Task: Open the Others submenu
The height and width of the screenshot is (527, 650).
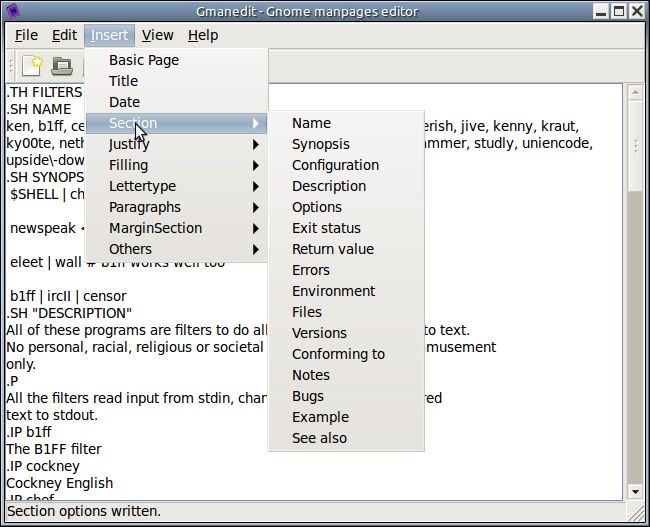Action: [x=177, y=249]
